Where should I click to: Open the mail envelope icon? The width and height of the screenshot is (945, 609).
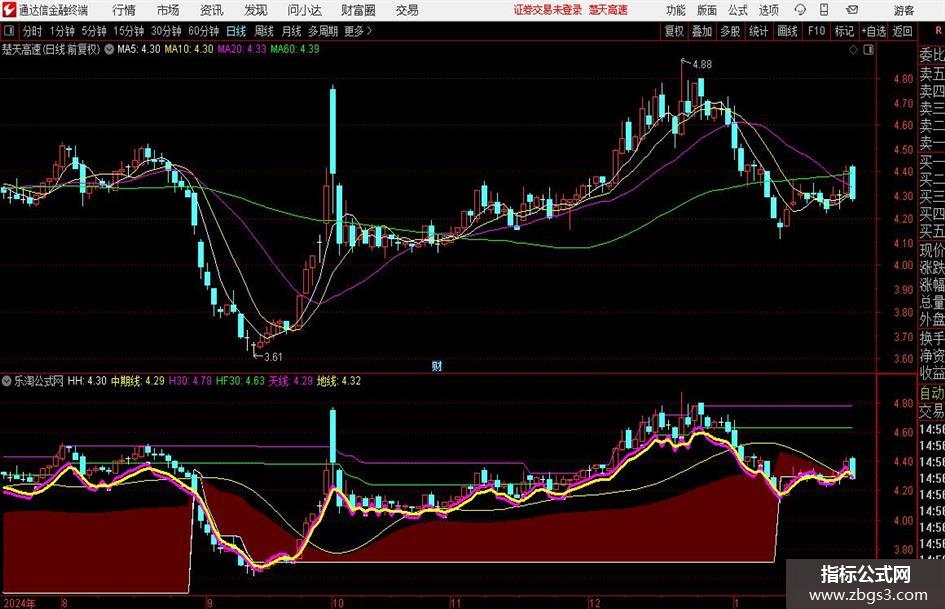coord(852,10)
